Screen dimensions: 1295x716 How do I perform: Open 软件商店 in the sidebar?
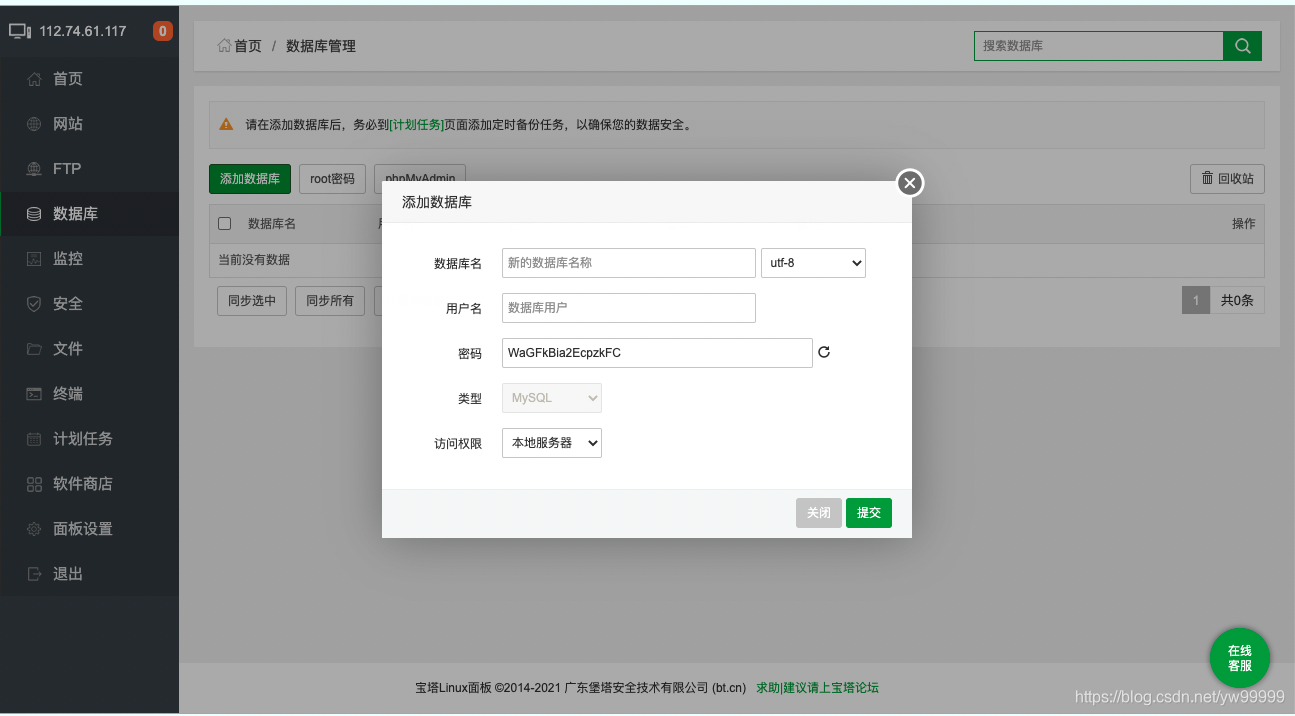point(83,484)
